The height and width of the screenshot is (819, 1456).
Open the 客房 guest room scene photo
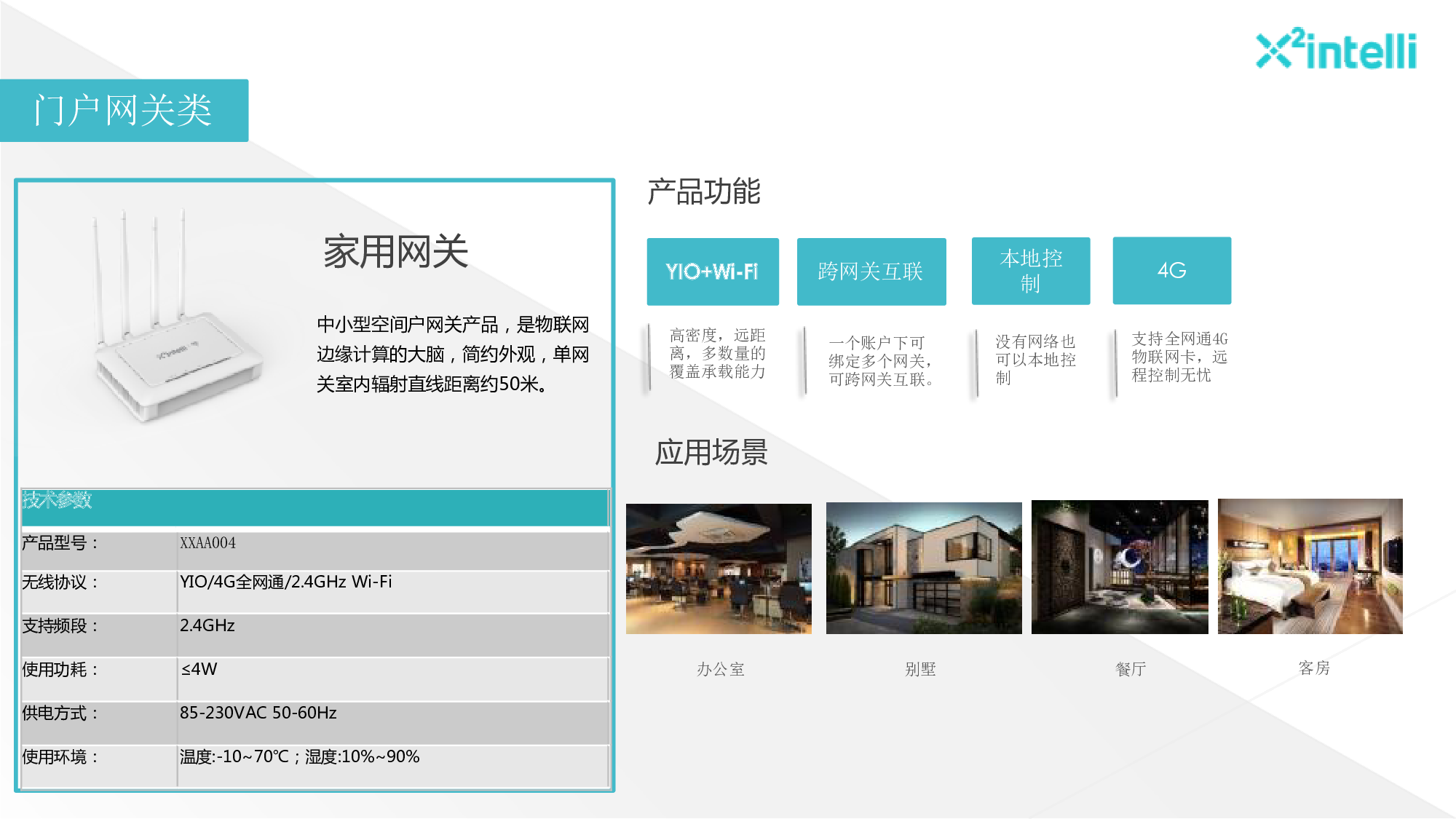(x=1310, y=566)
